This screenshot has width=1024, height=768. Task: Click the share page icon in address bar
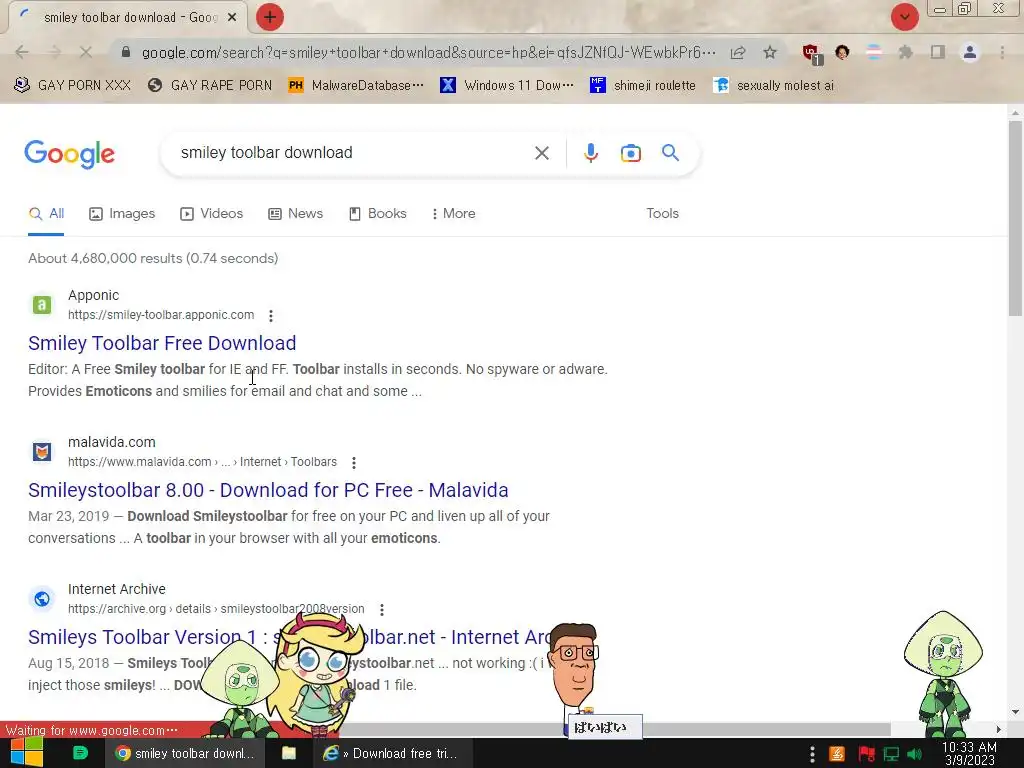(738, 52)
